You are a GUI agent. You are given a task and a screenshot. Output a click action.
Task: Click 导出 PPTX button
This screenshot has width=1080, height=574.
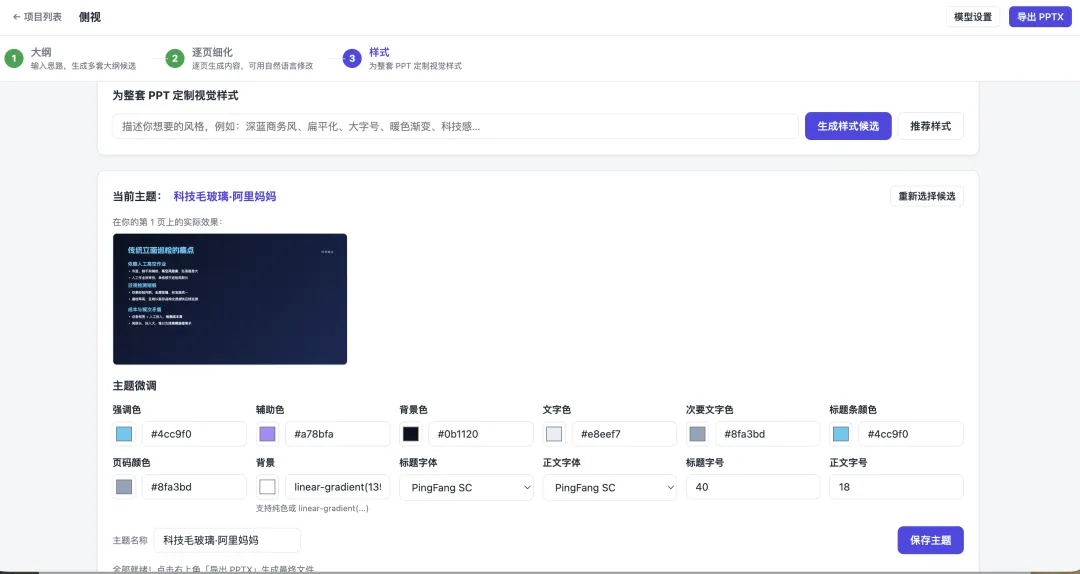tap(1040, 17)
